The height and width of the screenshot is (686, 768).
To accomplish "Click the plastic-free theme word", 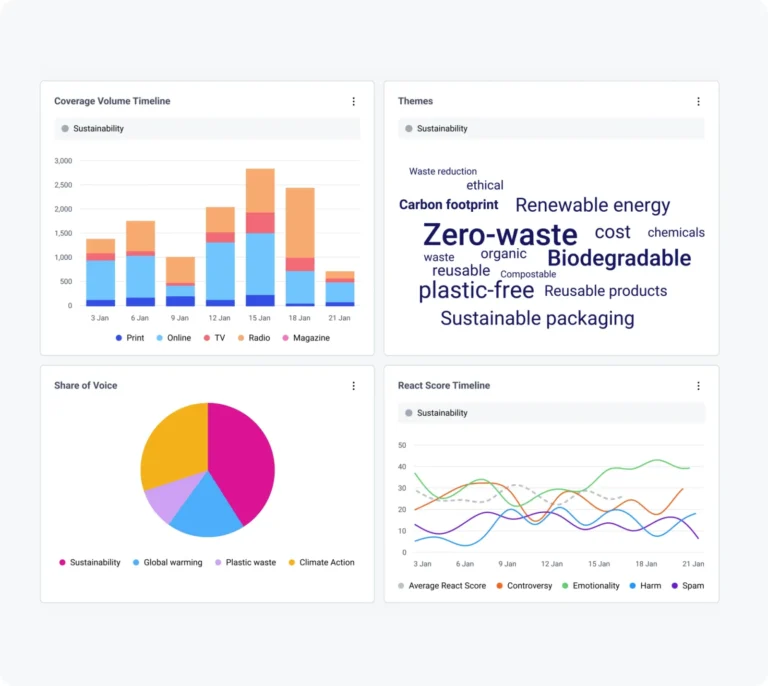I will point(476,290).
